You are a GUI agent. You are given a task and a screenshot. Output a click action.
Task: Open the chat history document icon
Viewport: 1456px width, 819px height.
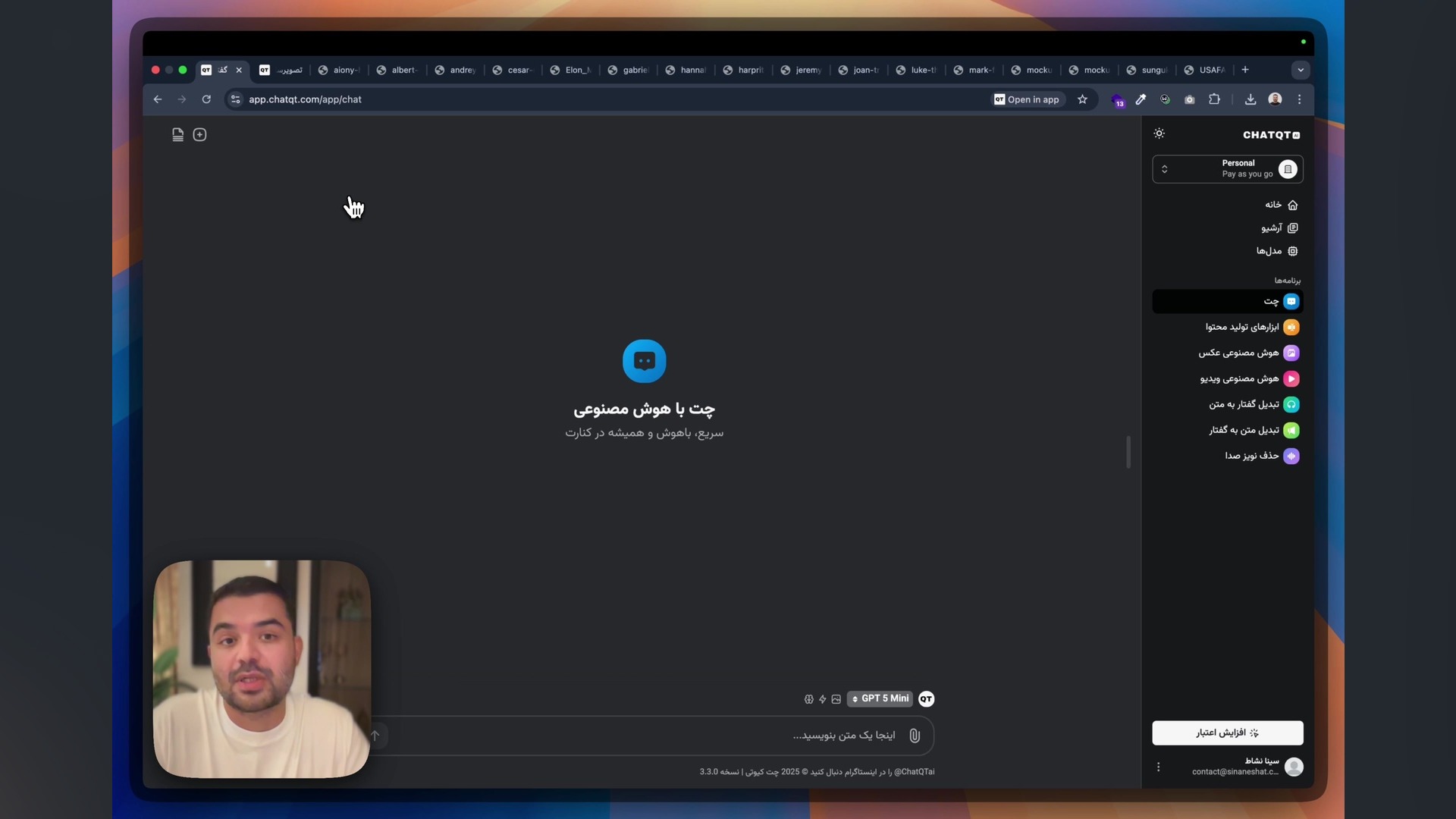(177, 135)
